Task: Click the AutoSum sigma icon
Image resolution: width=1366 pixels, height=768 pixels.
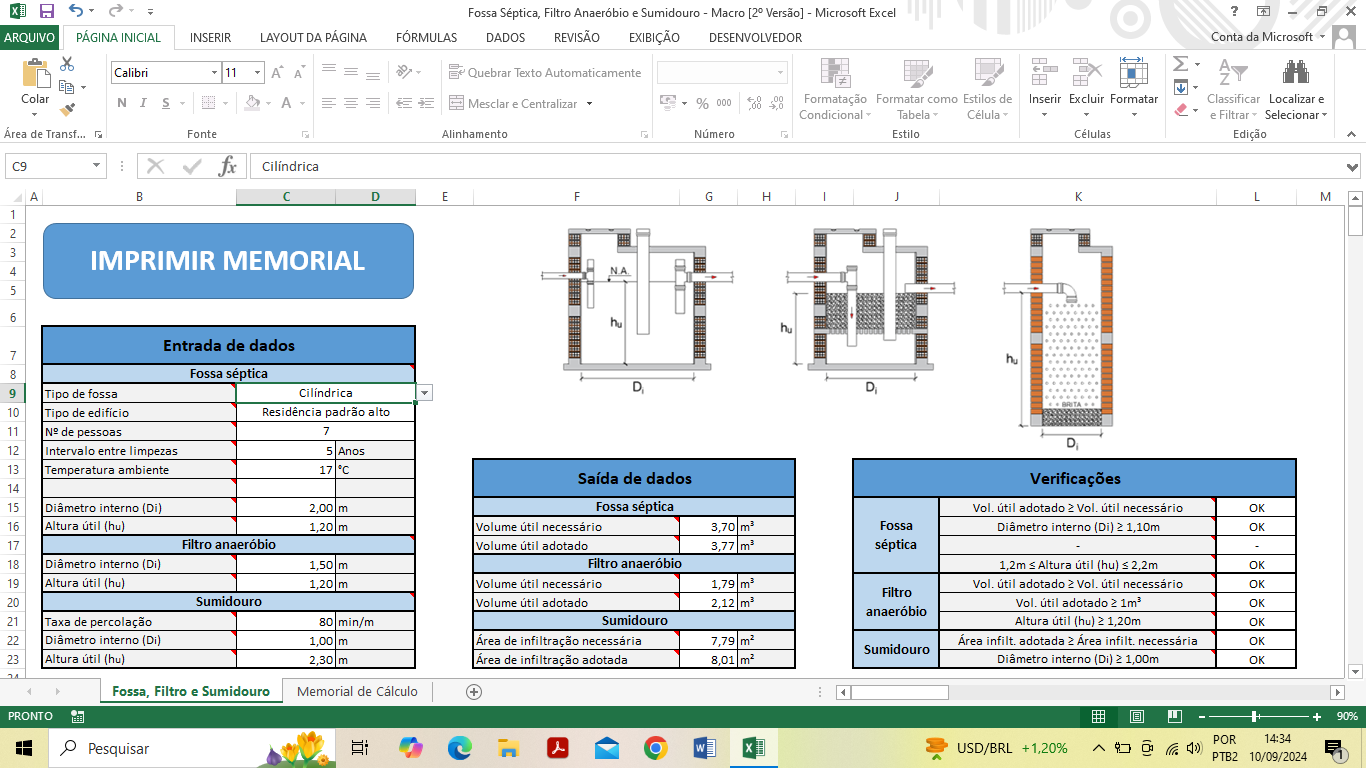Action: [x=1180, y=64]
